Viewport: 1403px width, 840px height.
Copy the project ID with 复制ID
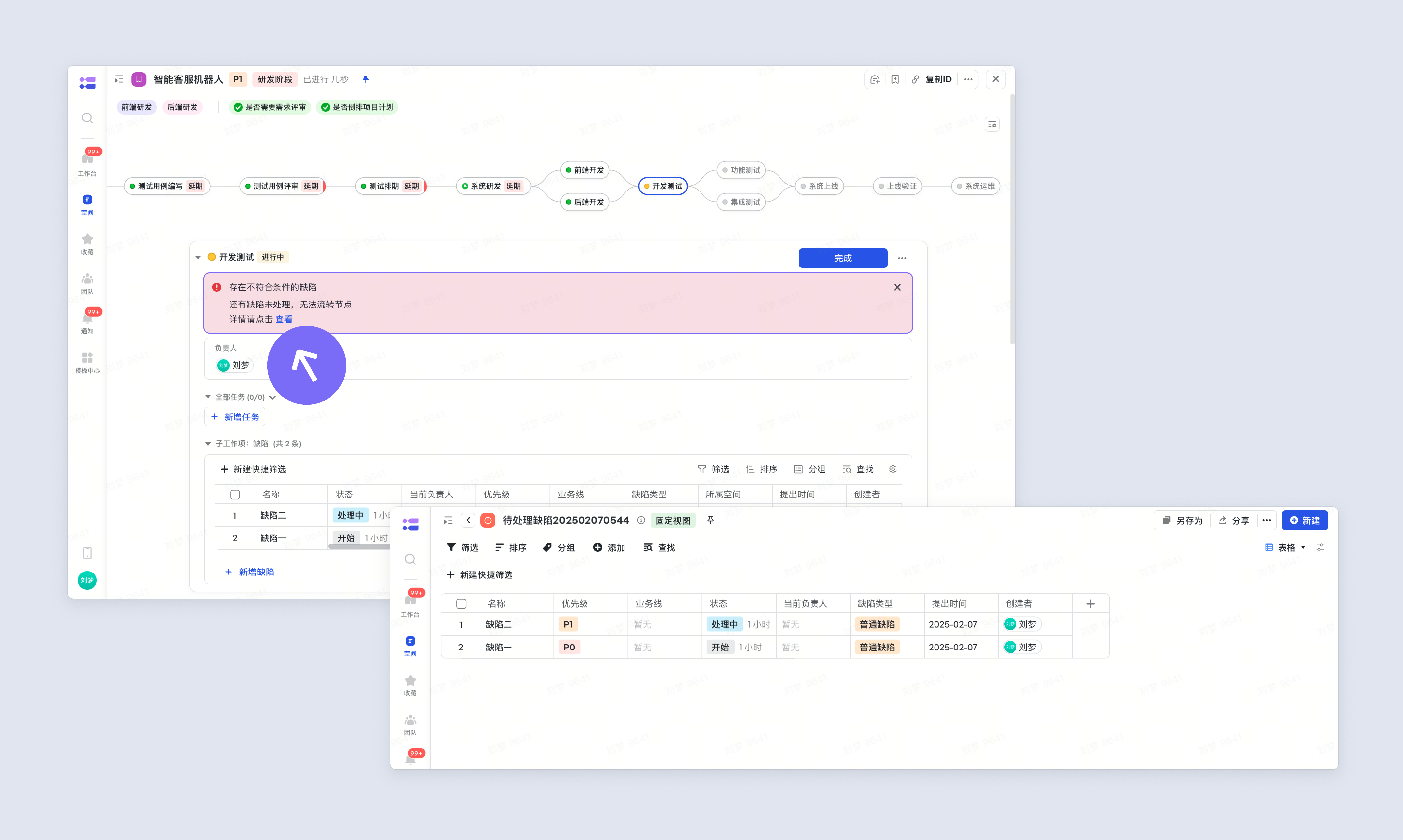tap(931, 79)
